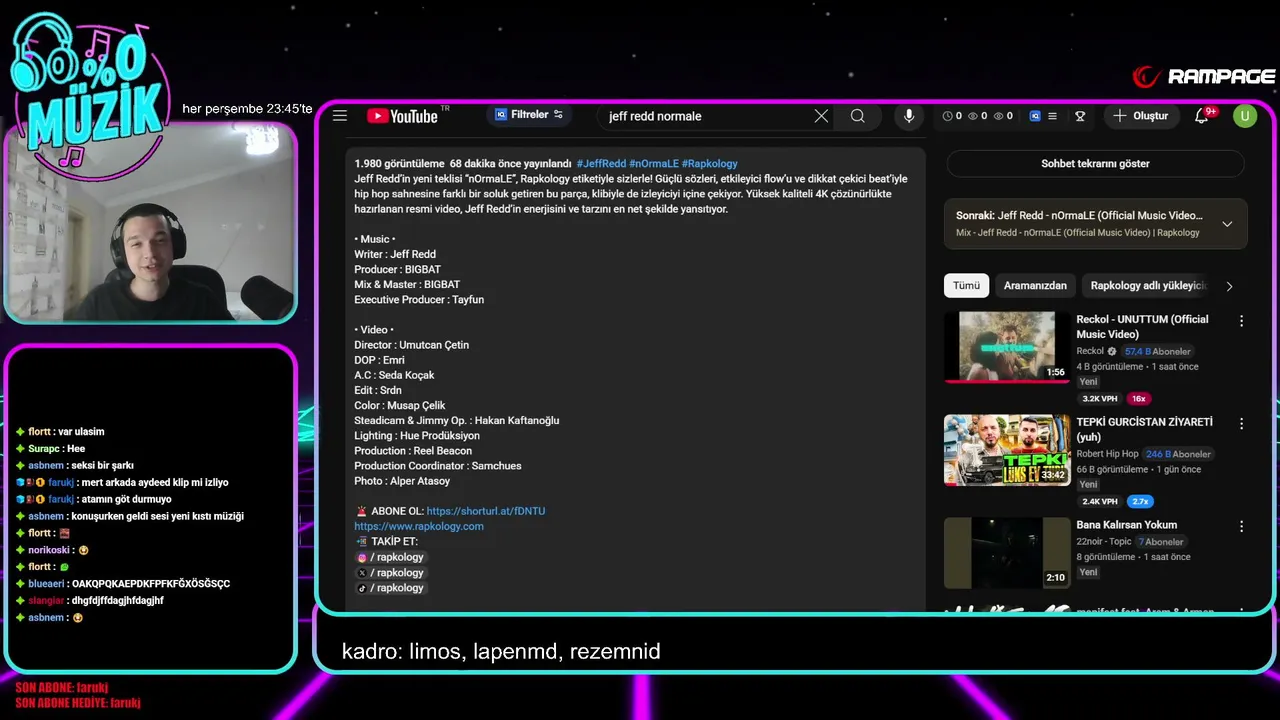Run the search with the magnifier icon

click(x=858, y=116)
